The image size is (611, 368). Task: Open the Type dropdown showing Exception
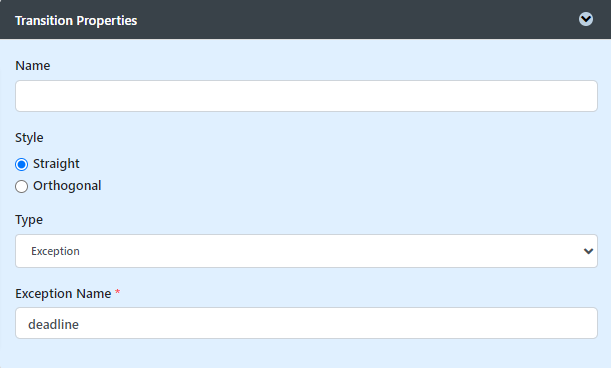click(306, 251)
